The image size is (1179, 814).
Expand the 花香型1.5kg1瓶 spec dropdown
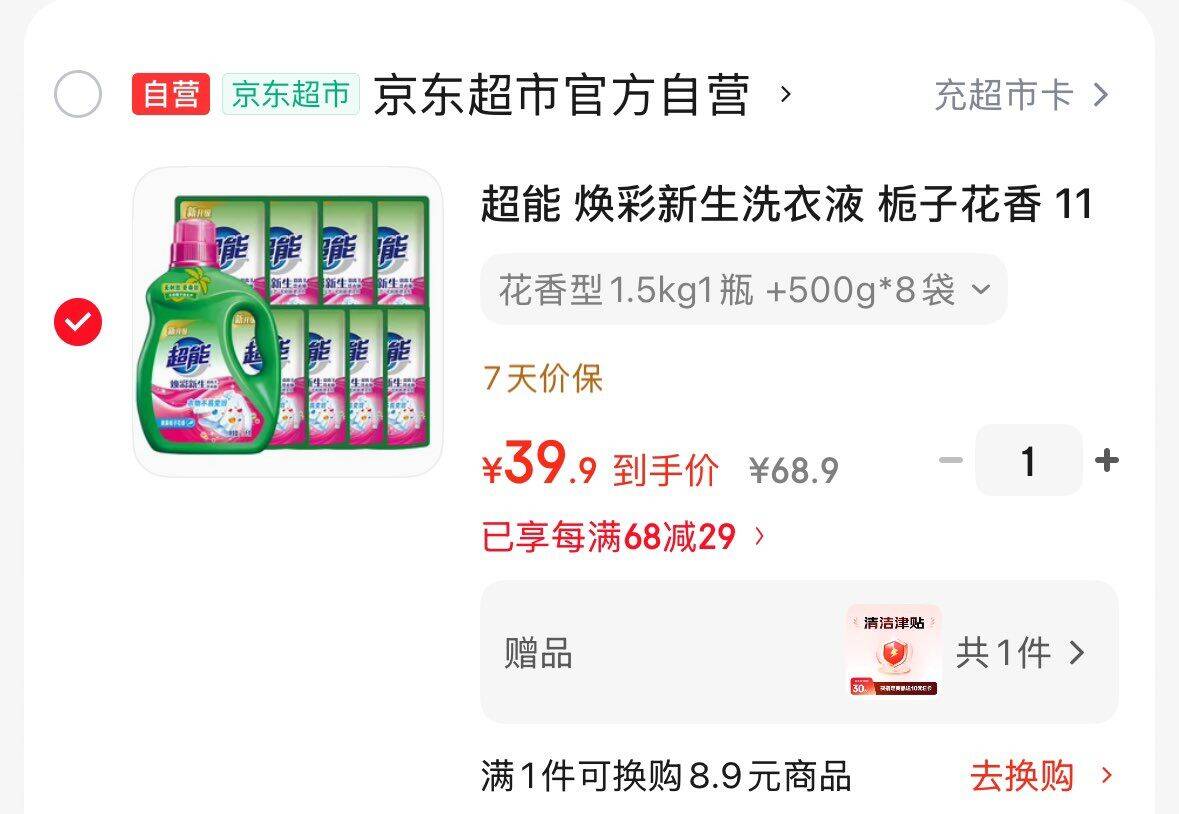click(744, 289)
